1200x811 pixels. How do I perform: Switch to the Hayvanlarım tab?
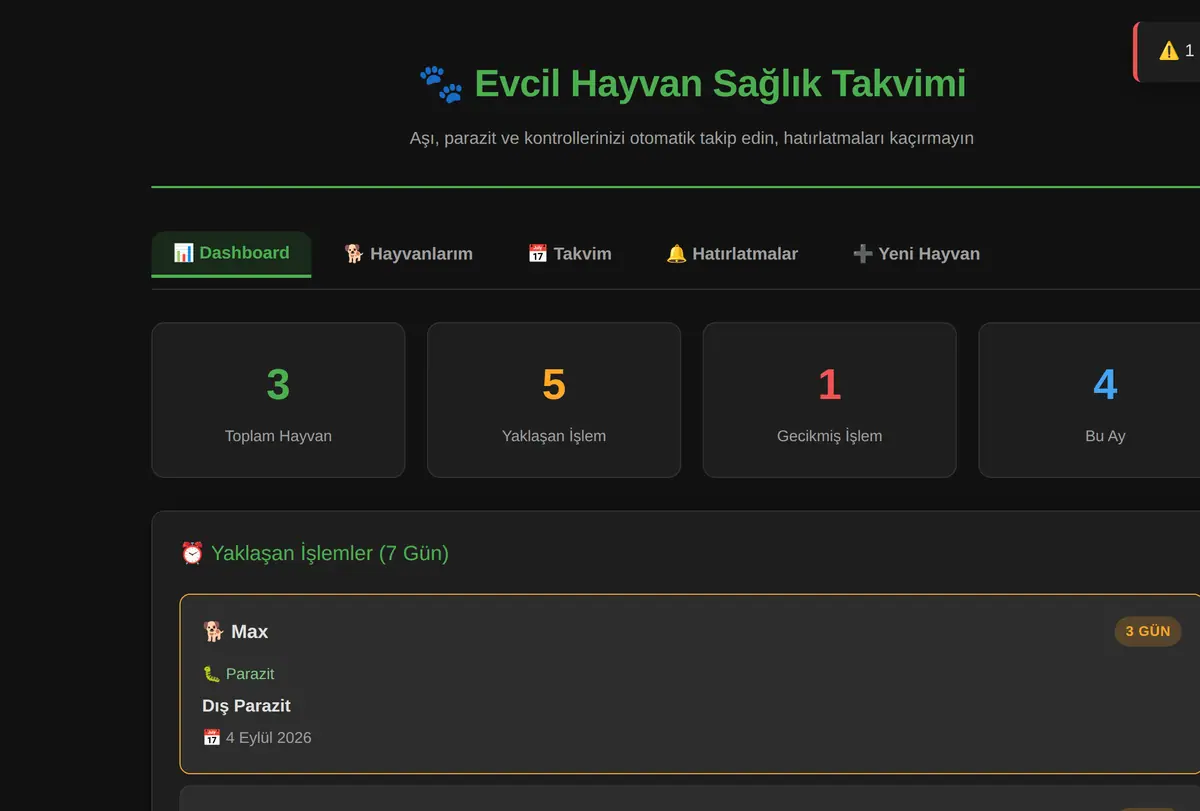(408, 254)
